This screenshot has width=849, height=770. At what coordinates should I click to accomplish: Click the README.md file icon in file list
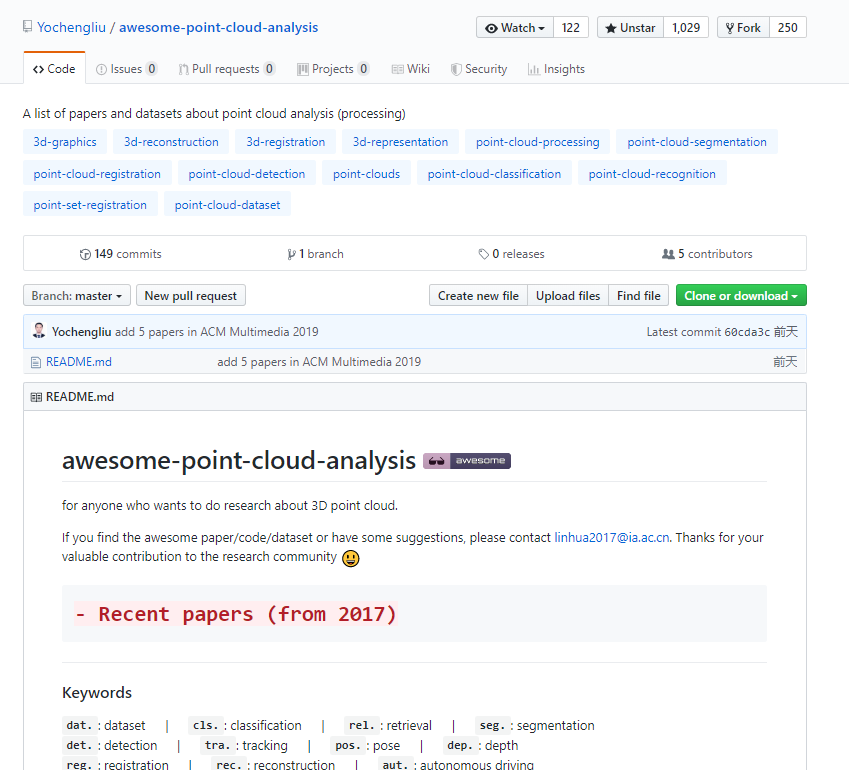tap(36, 362)
